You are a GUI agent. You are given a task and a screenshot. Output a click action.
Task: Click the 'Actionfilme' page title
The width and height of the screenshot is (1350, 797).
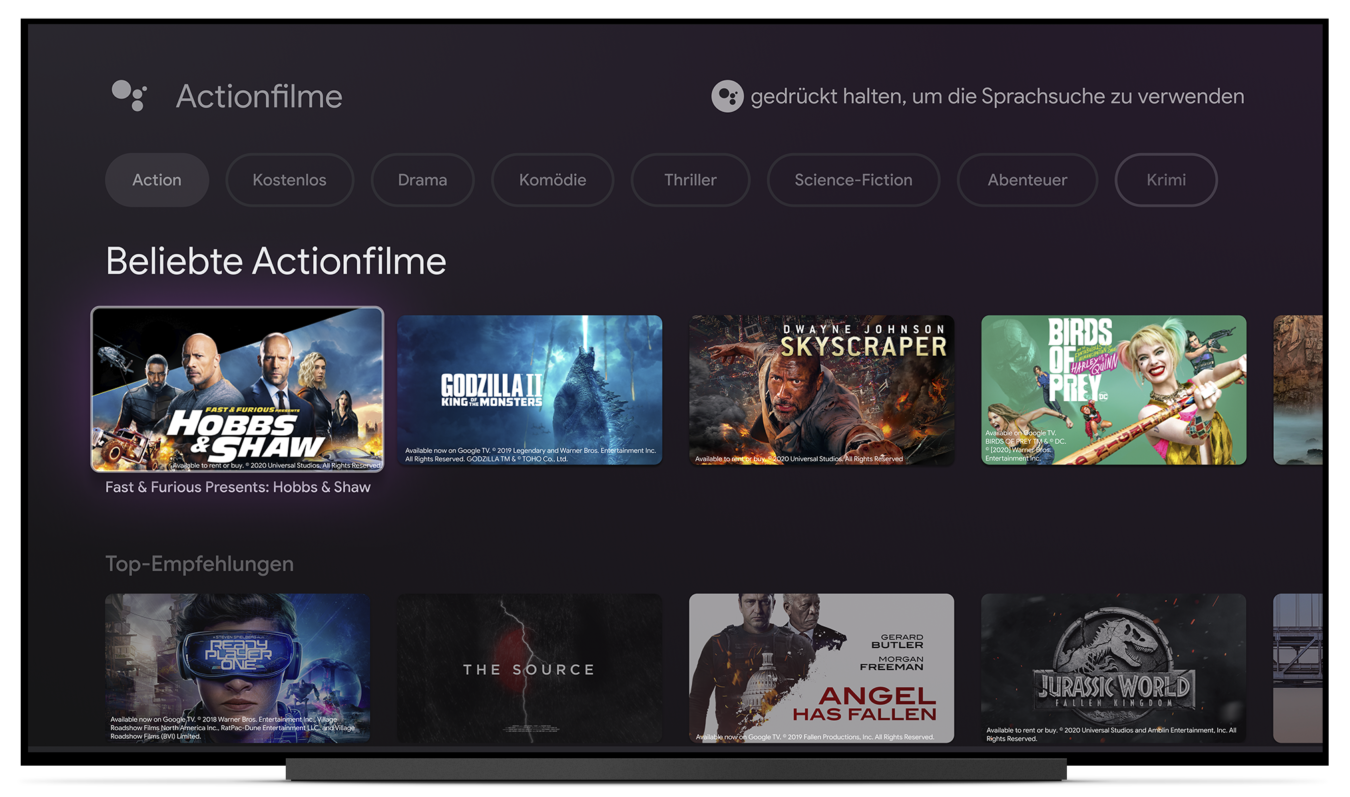pos(259,96)
